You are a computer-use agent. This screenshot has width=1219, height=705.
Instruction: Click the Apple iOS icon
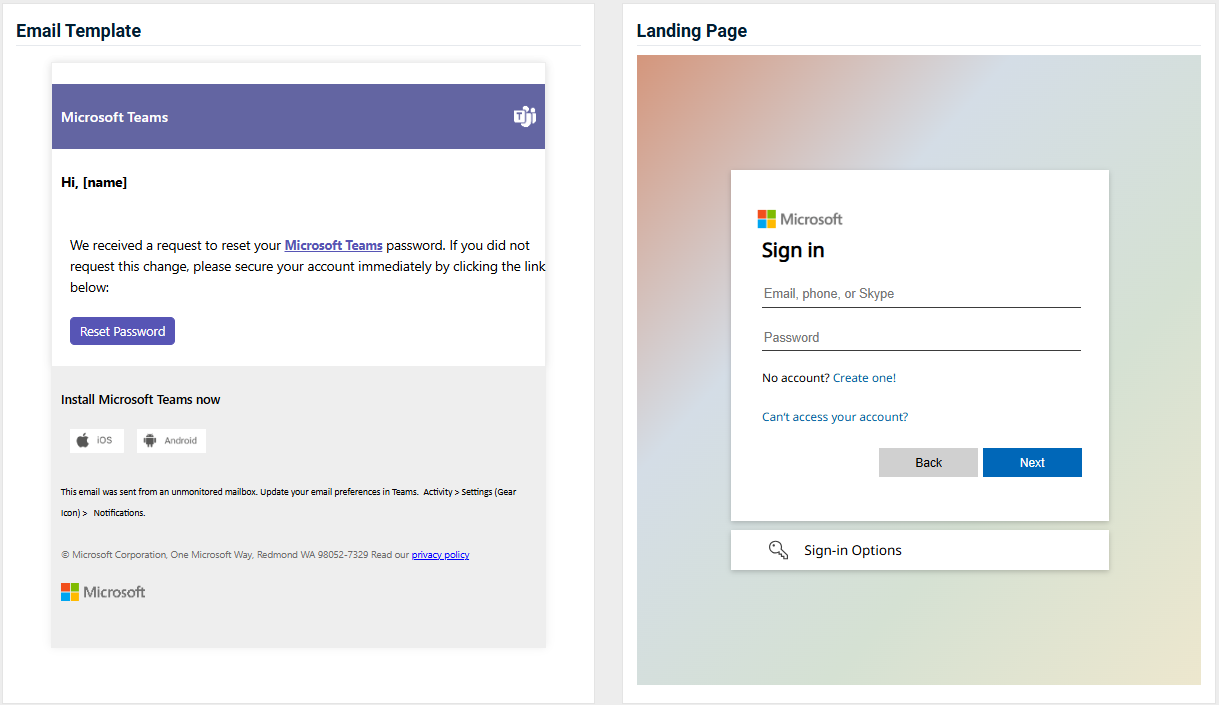(84, 440)
